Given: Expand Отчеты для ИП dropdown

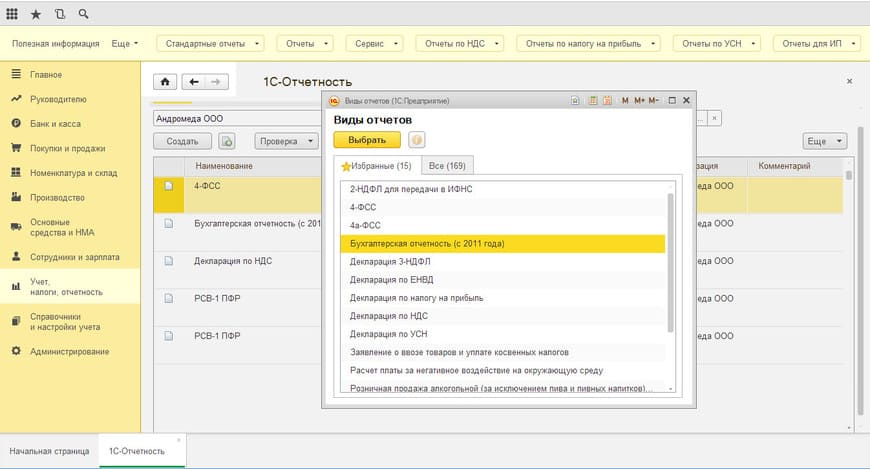Looking at the screenshot, I should click(x=817, y=44).
